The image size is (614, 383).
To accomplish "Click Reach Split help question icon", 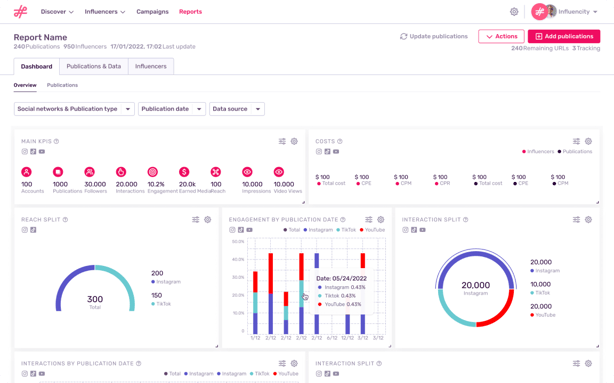I will pos(65,220).
